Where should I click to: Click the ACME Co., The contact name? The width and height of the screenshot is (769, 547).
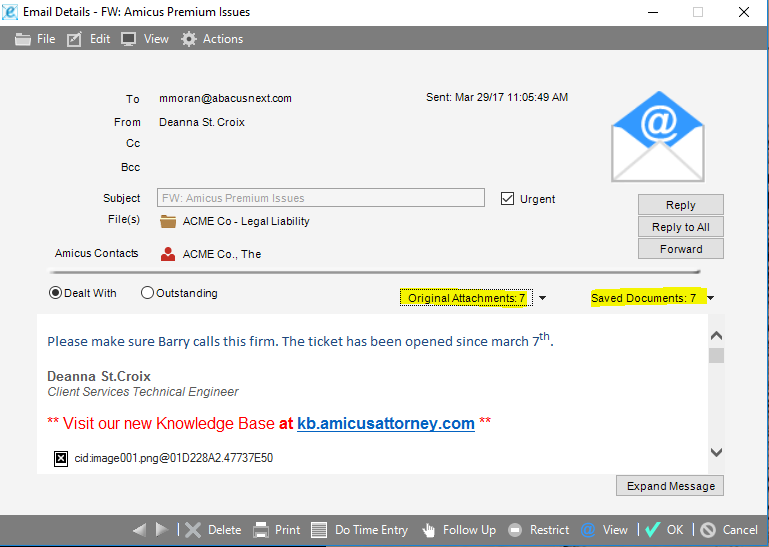coord(222,254)
